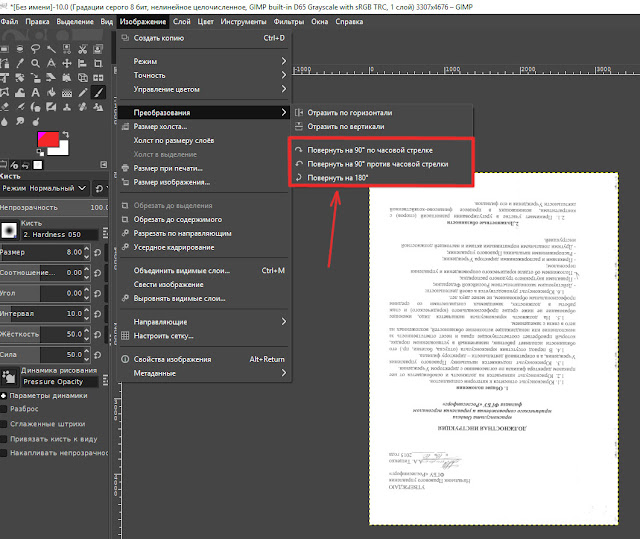Select the Free Select lasso tool
This screenshot has width=640, height=539.
pyautogui.click(x=36, y=49)
